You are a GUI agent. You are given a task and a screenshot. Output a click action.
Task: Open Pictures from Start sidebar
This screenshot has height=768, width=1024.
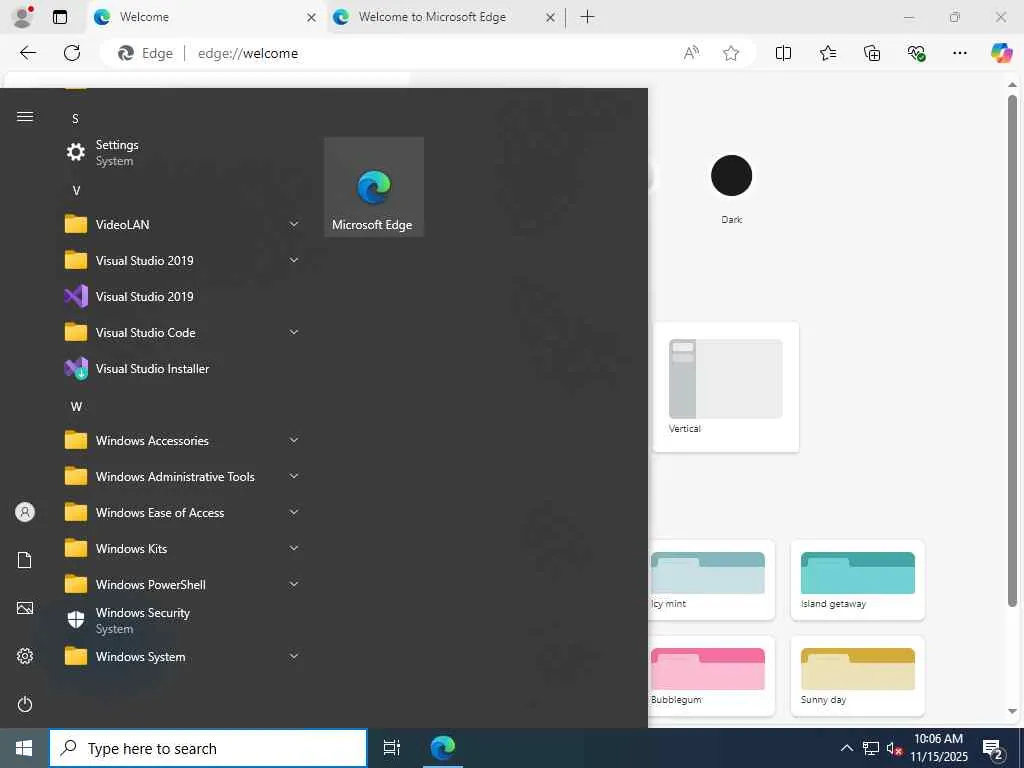click(25, 608)
